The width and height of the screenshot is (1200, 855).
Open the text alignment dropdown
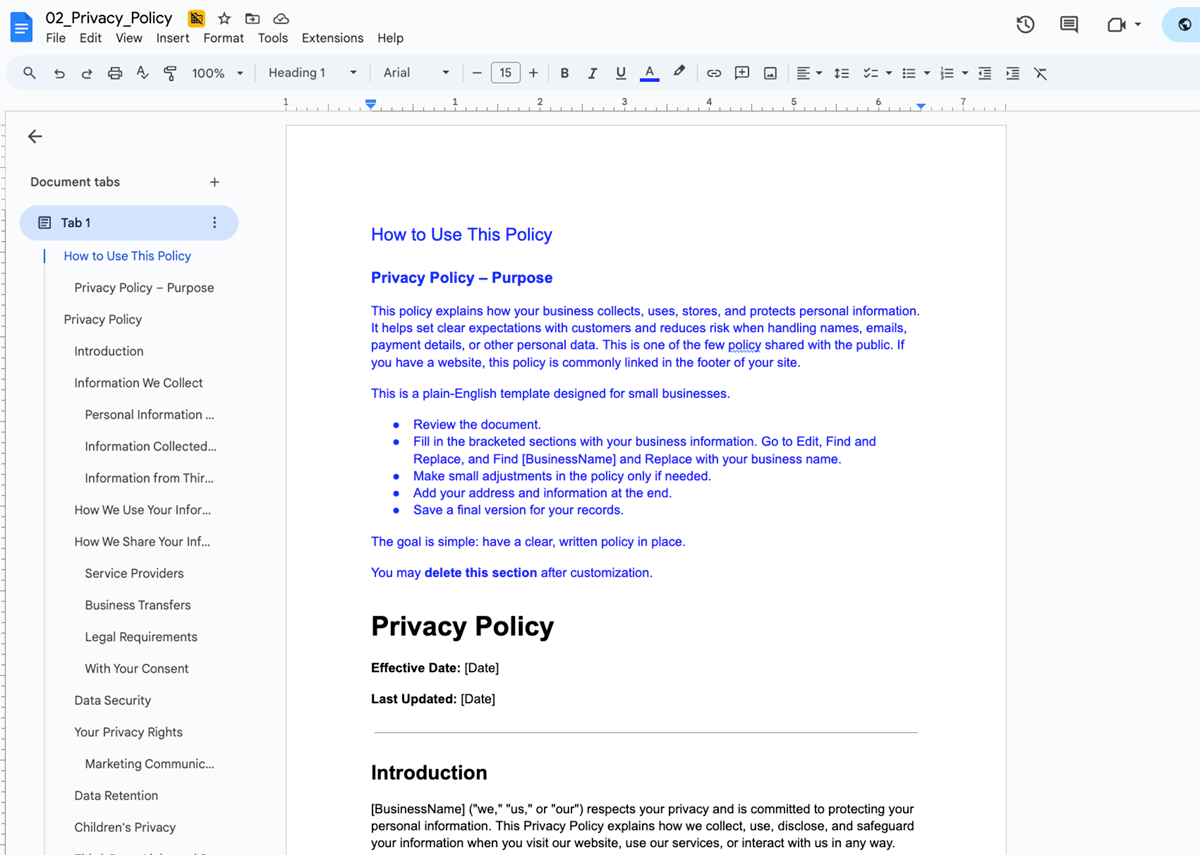pyautogui.click(x=809, y=73)
